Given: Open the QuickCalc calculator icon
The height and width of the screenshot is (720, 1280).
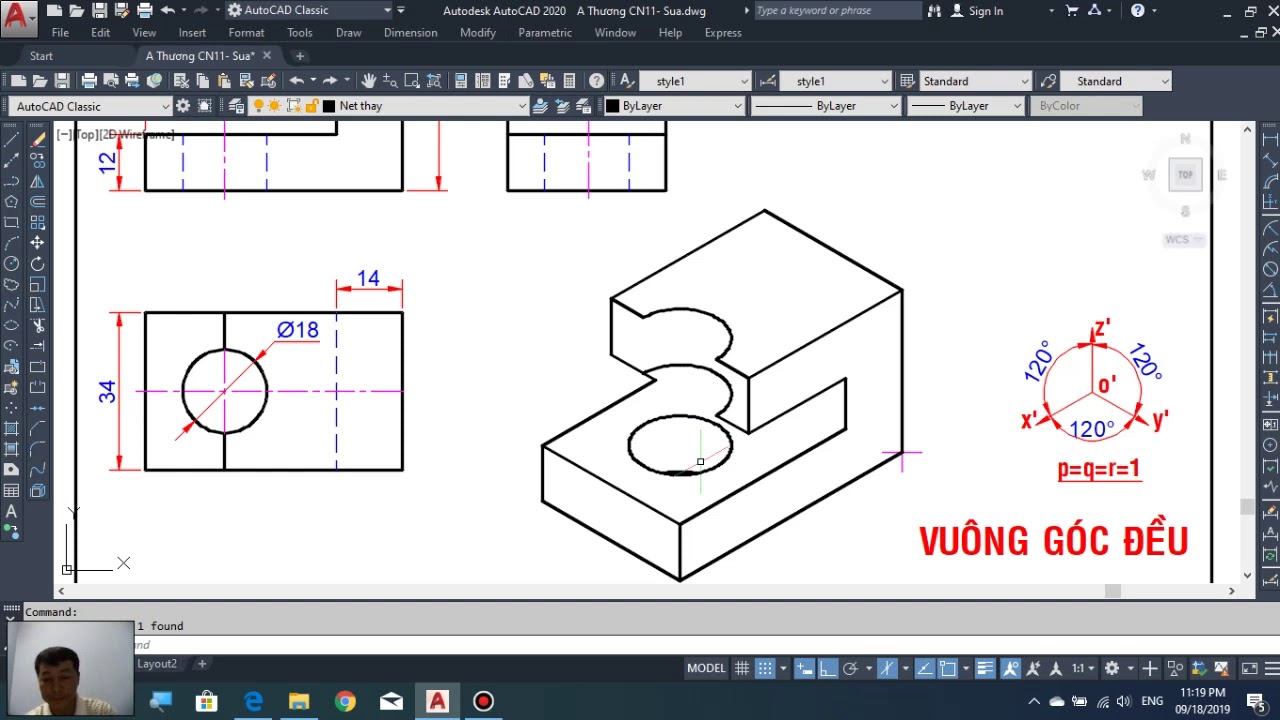Looking at the screenshot, I should pos(569,81).
